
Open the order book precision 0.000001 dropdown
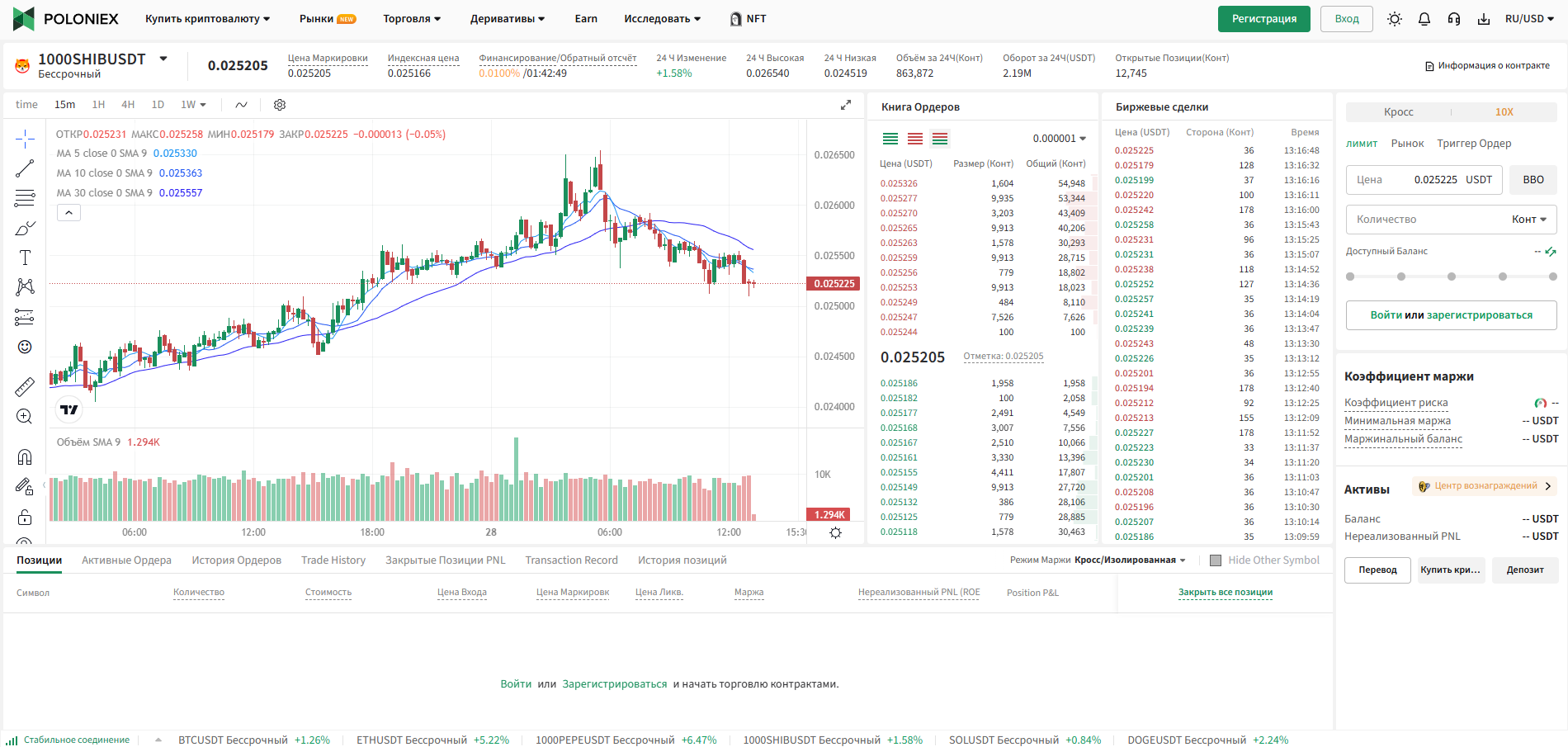[1060, 139]
